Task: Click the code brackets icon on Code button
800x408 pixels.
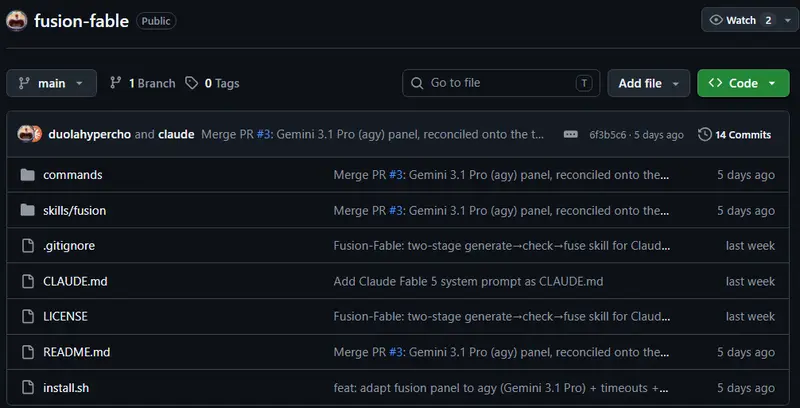Action: (x=715, y=83)
